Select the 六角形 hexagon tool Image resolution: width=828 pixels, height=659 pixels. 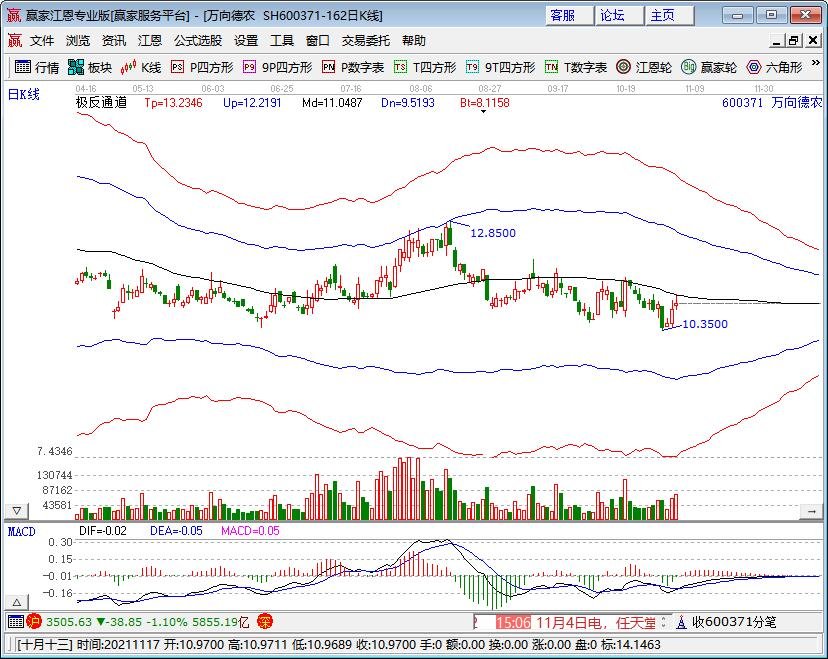[x=774, y=67]
